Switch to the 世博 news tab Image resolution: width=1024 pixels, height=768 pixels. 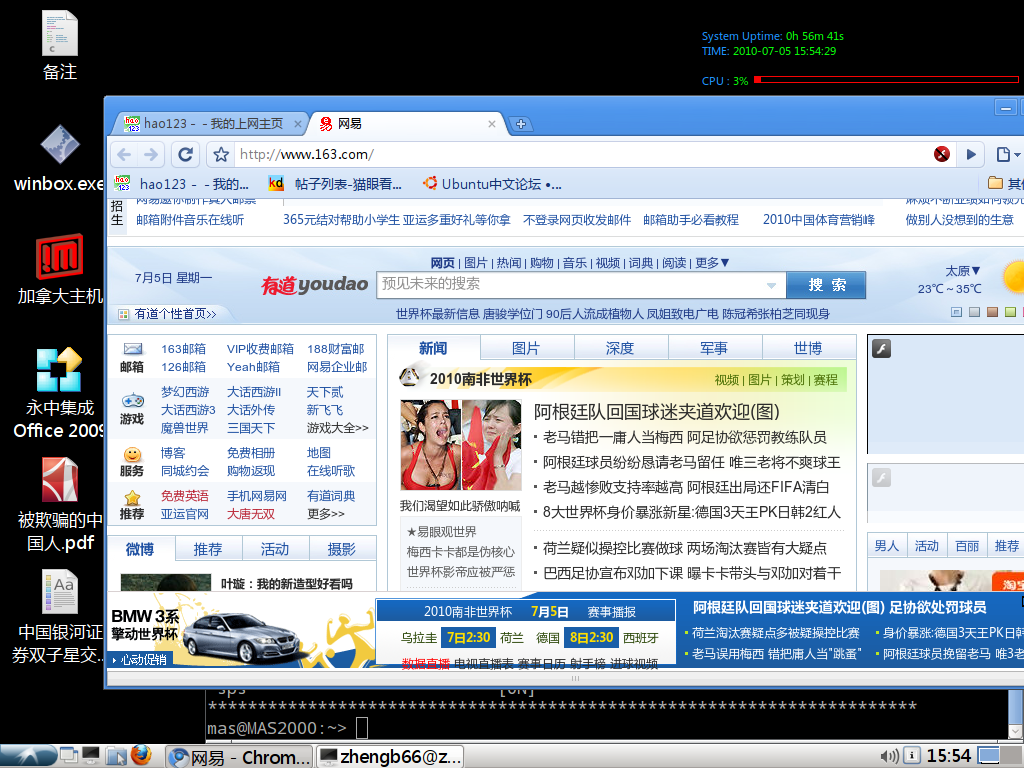(808, 348)
